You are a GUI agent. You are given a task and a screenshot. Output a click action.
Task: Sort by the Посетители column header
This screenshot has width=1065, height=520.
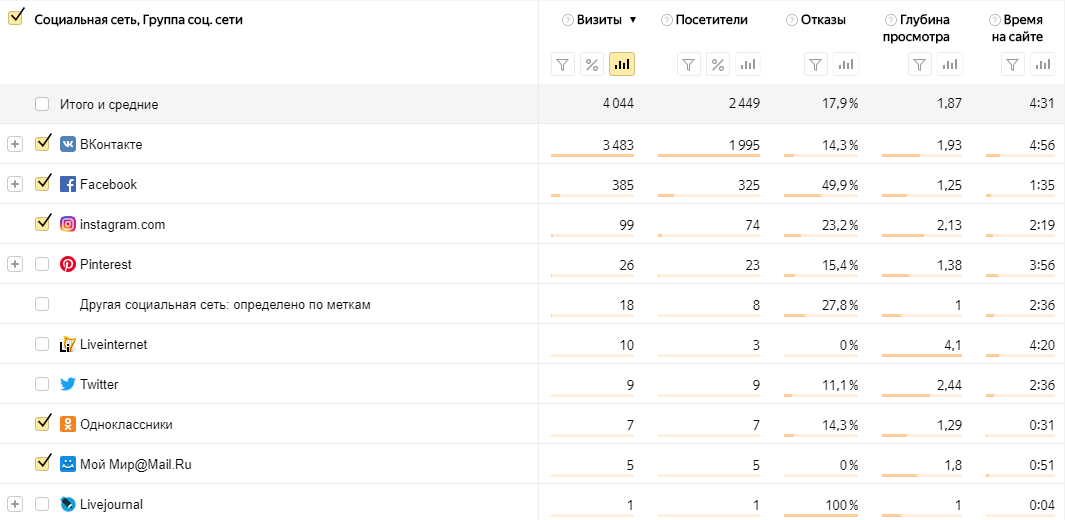tap(711, 20)
